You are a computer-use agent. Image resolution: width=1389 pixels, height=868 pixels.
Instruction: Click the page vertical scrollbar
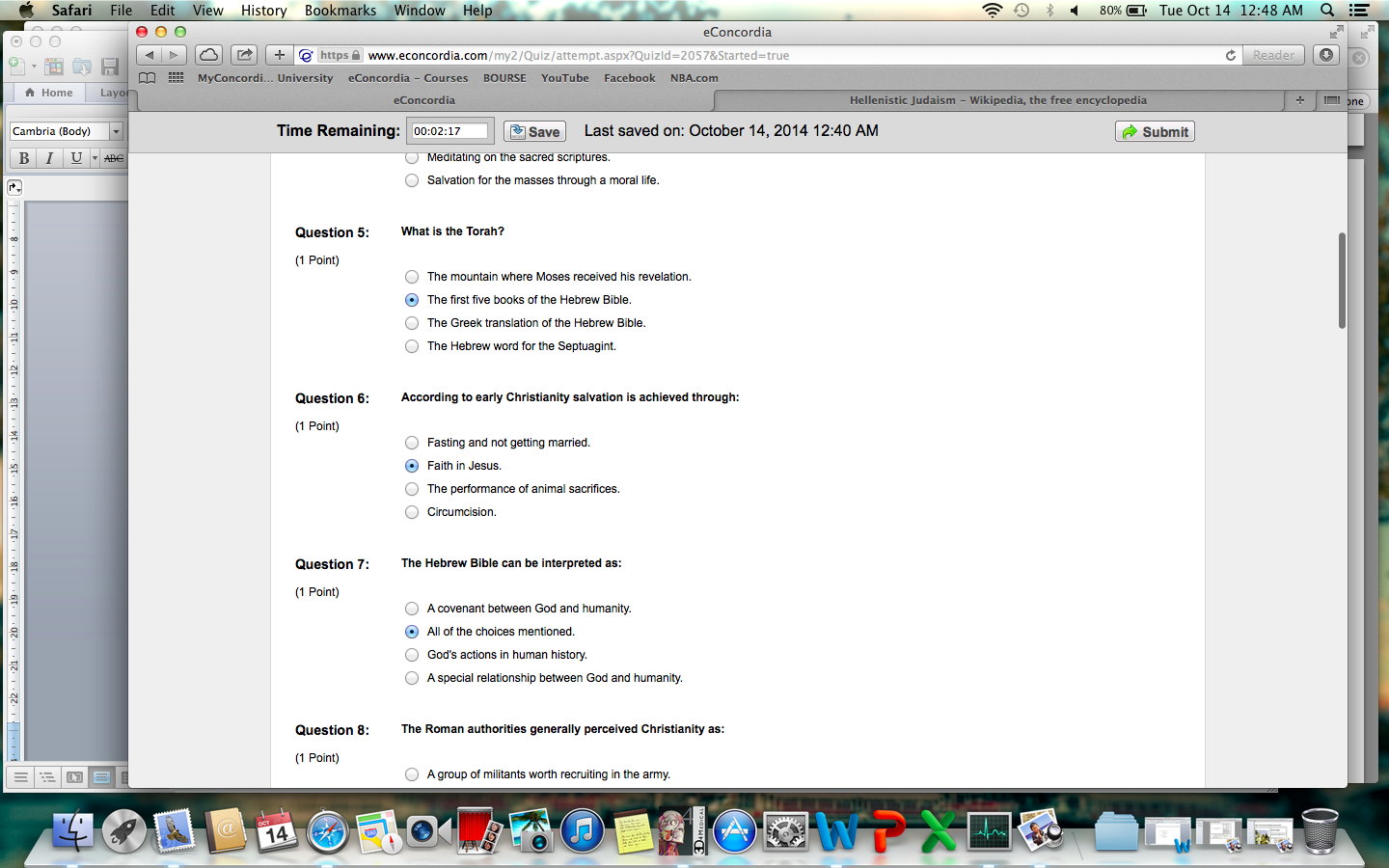(x=1342, y=280)
